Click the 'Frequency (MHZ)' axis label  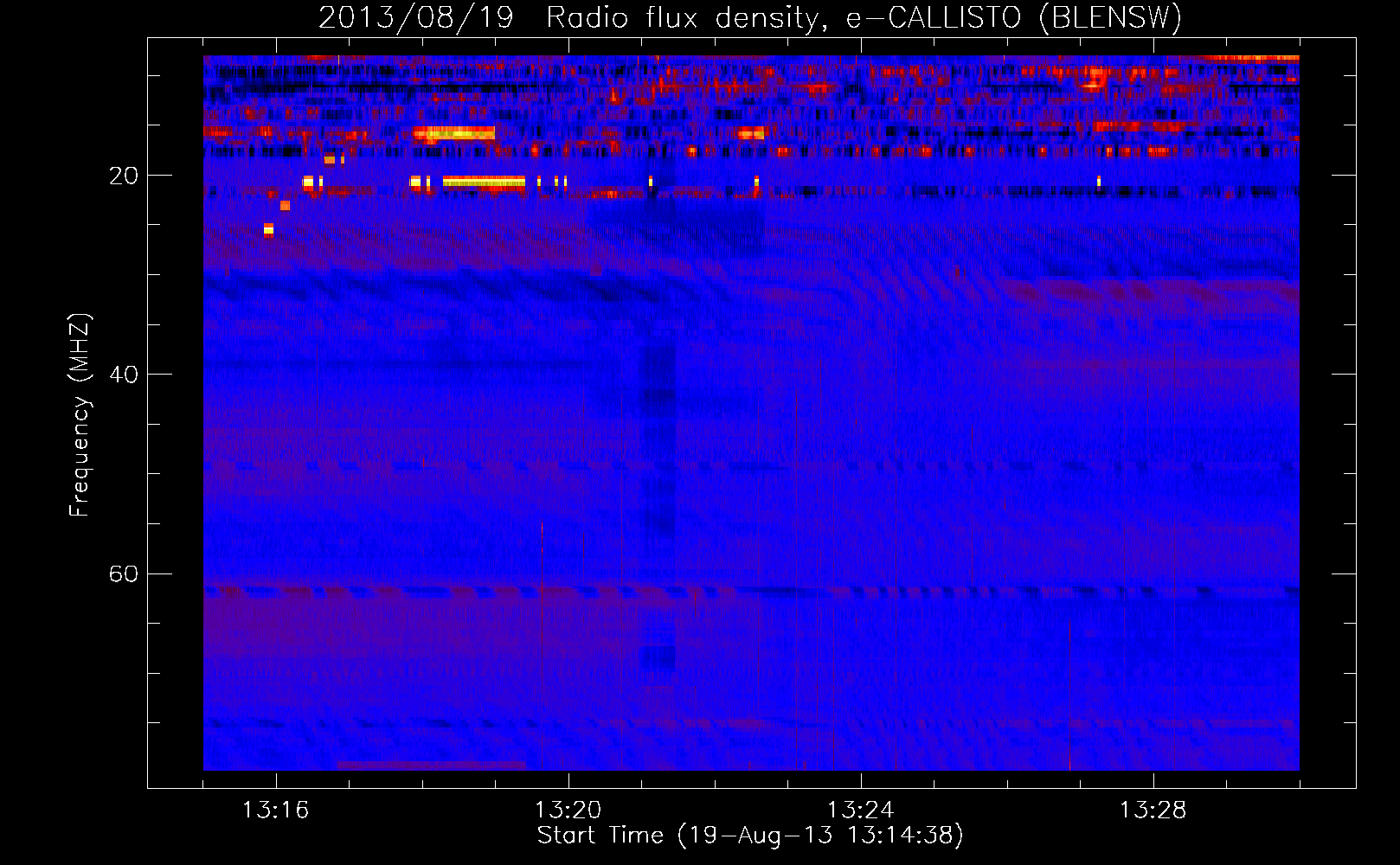(79, 415)
